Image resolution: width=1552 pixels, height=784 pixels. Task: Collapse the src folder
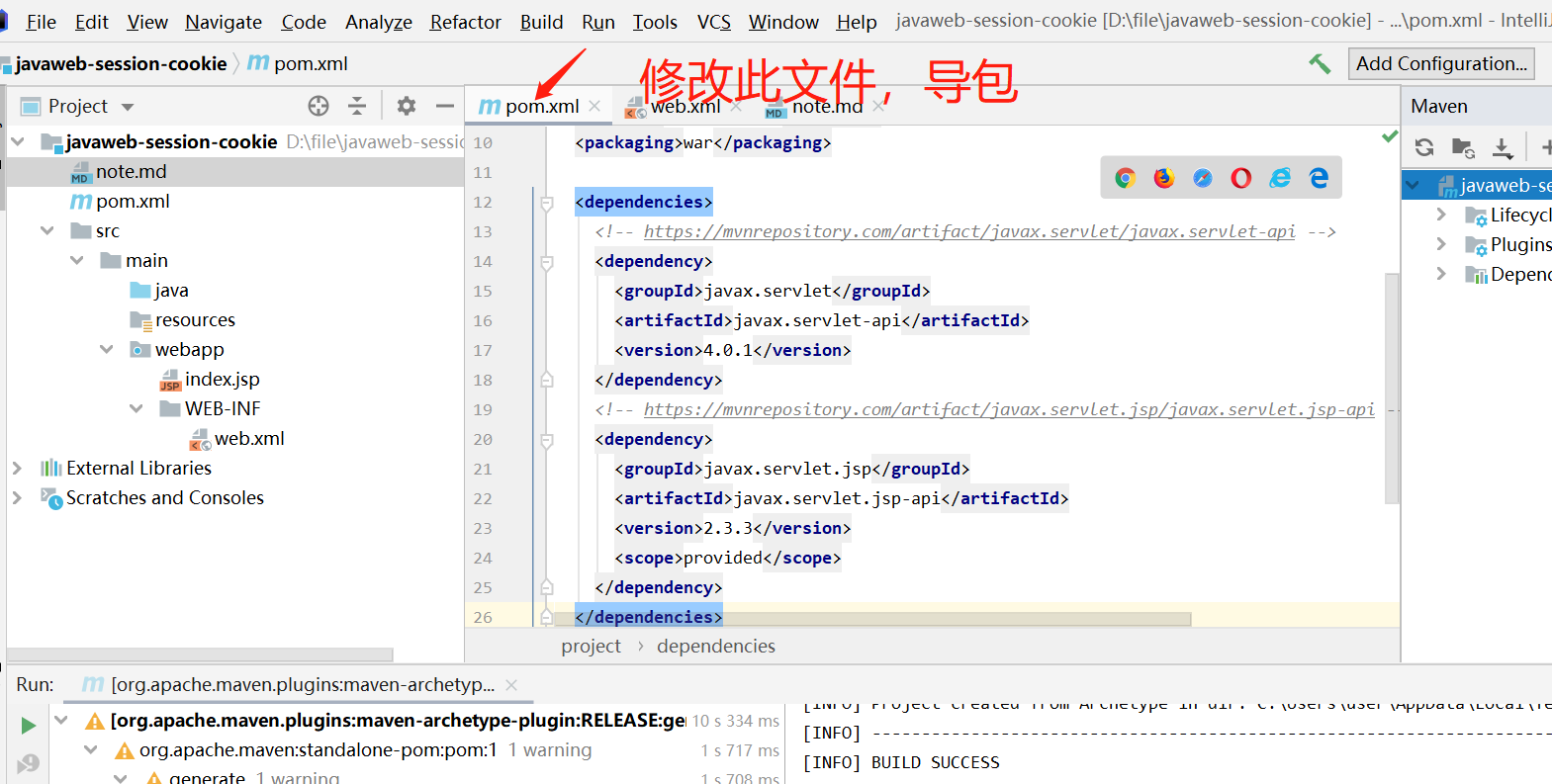pos(46,230)
